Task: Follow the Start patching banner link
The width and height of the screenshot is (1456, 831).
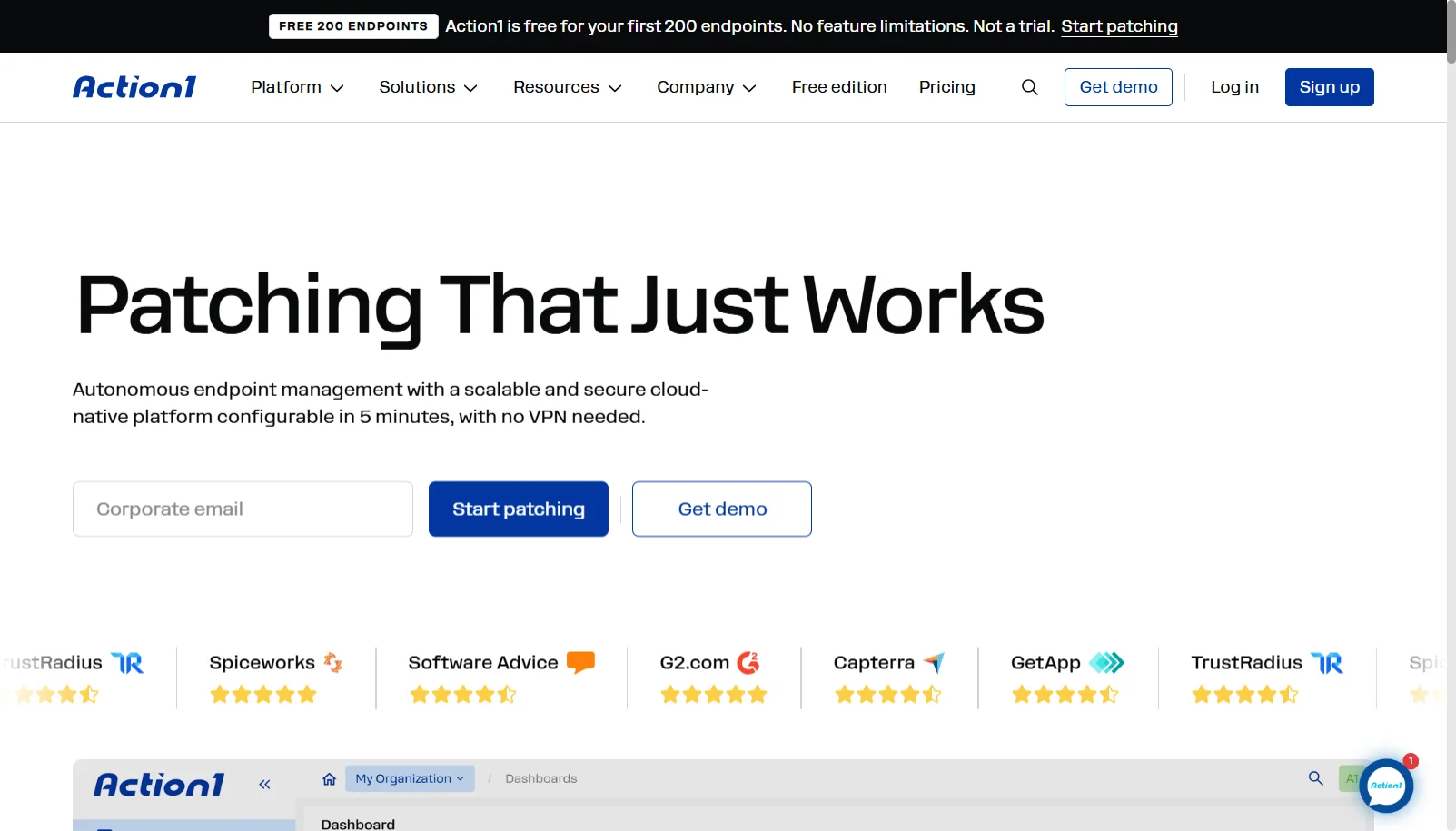Action: pyautogui.click(x=1119, y=26)
